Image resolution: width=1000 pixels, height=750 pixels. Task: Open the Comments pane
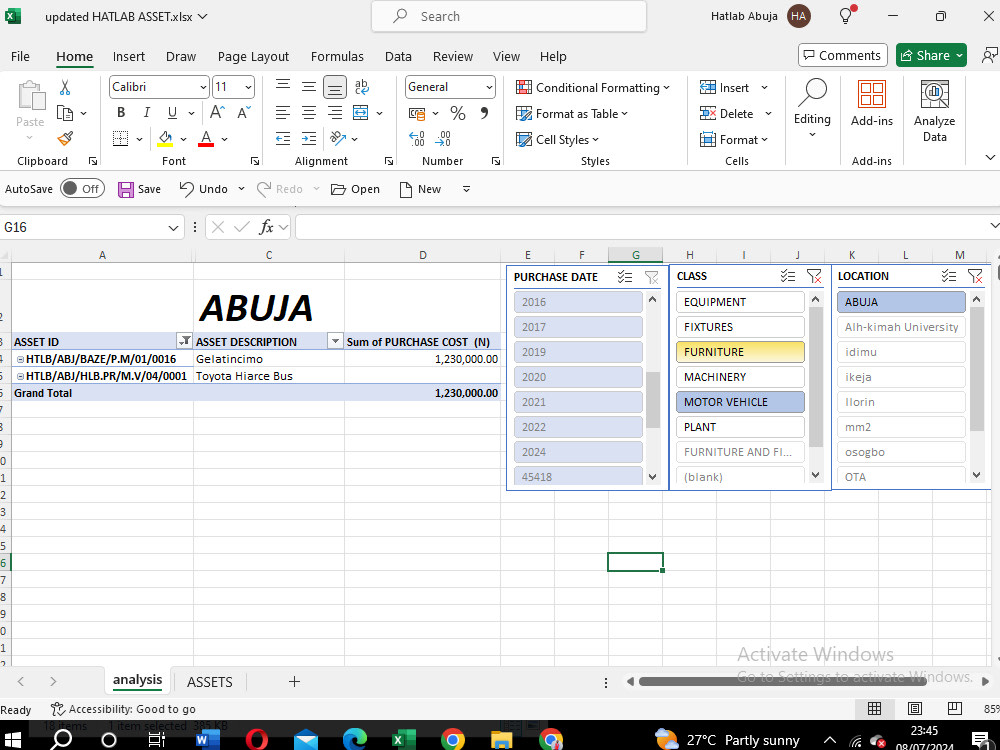pos(842,55)
